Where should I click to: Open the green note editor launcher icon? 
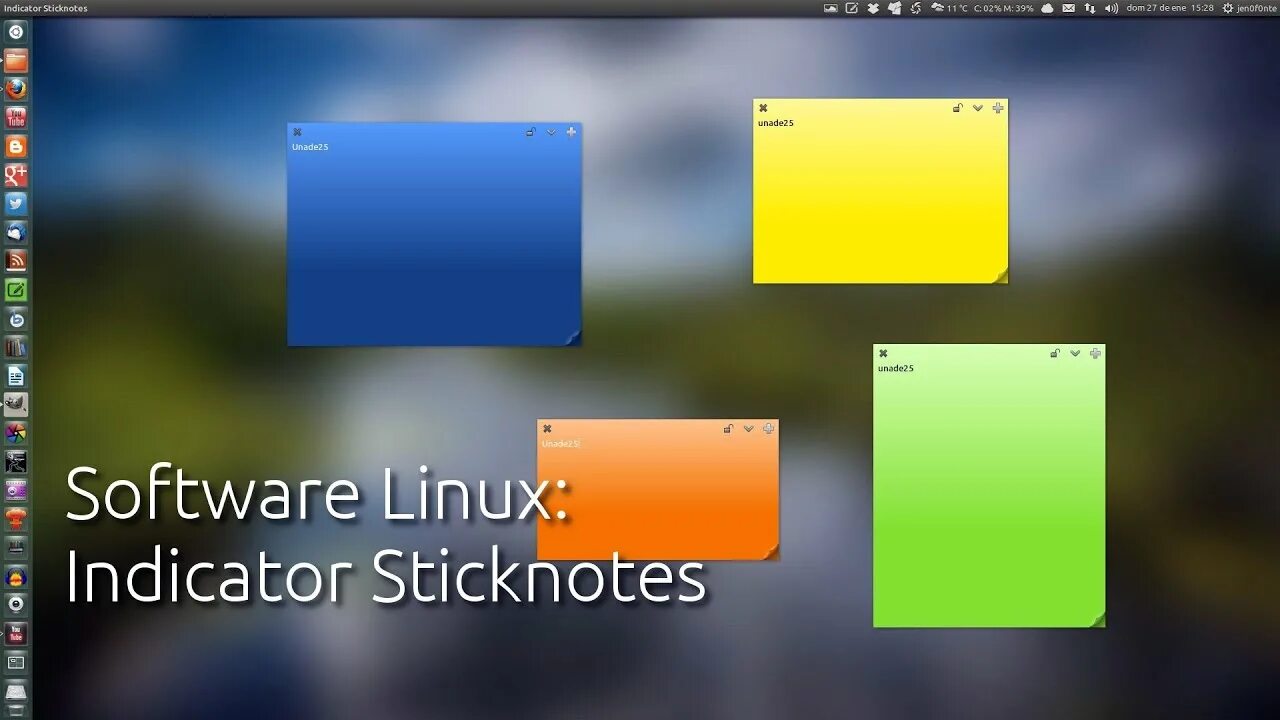pyautogui.click(x=15, y=290)
